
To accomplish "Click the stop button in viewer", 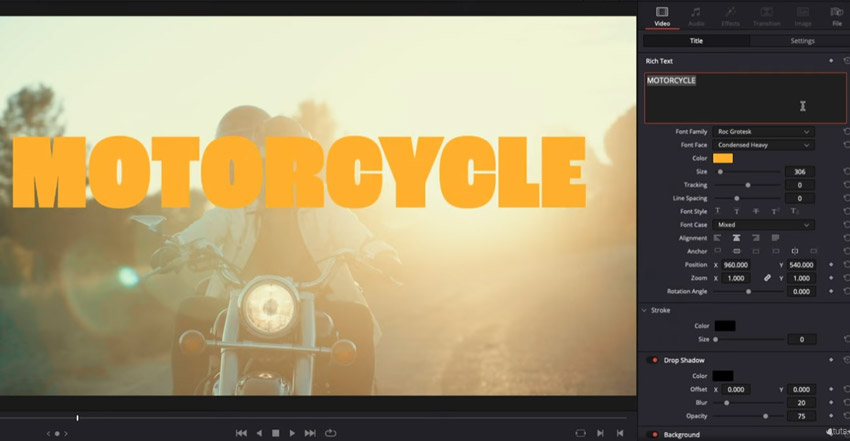I will 275,433.
